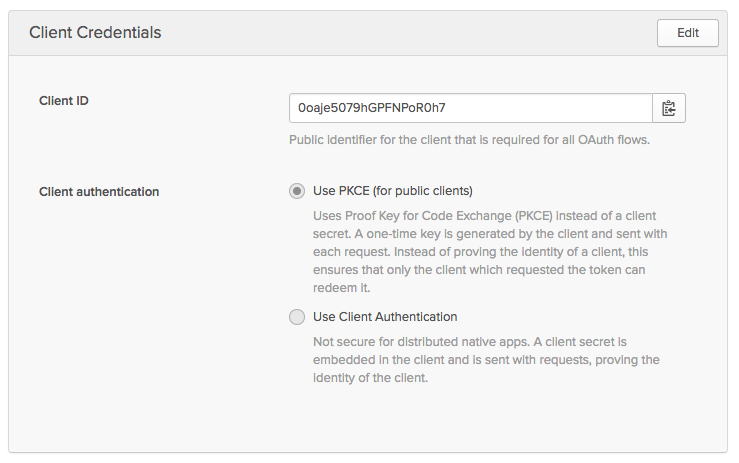Click the 'Use PKCE (for public clients)' label
Image resolution: width=739 pixels, height=463 pixels.
392,191
